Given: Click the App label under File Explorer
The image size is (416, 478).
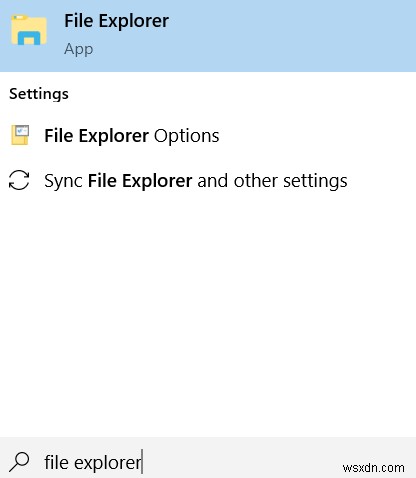Looking at the screenshot, I should 79,50.
